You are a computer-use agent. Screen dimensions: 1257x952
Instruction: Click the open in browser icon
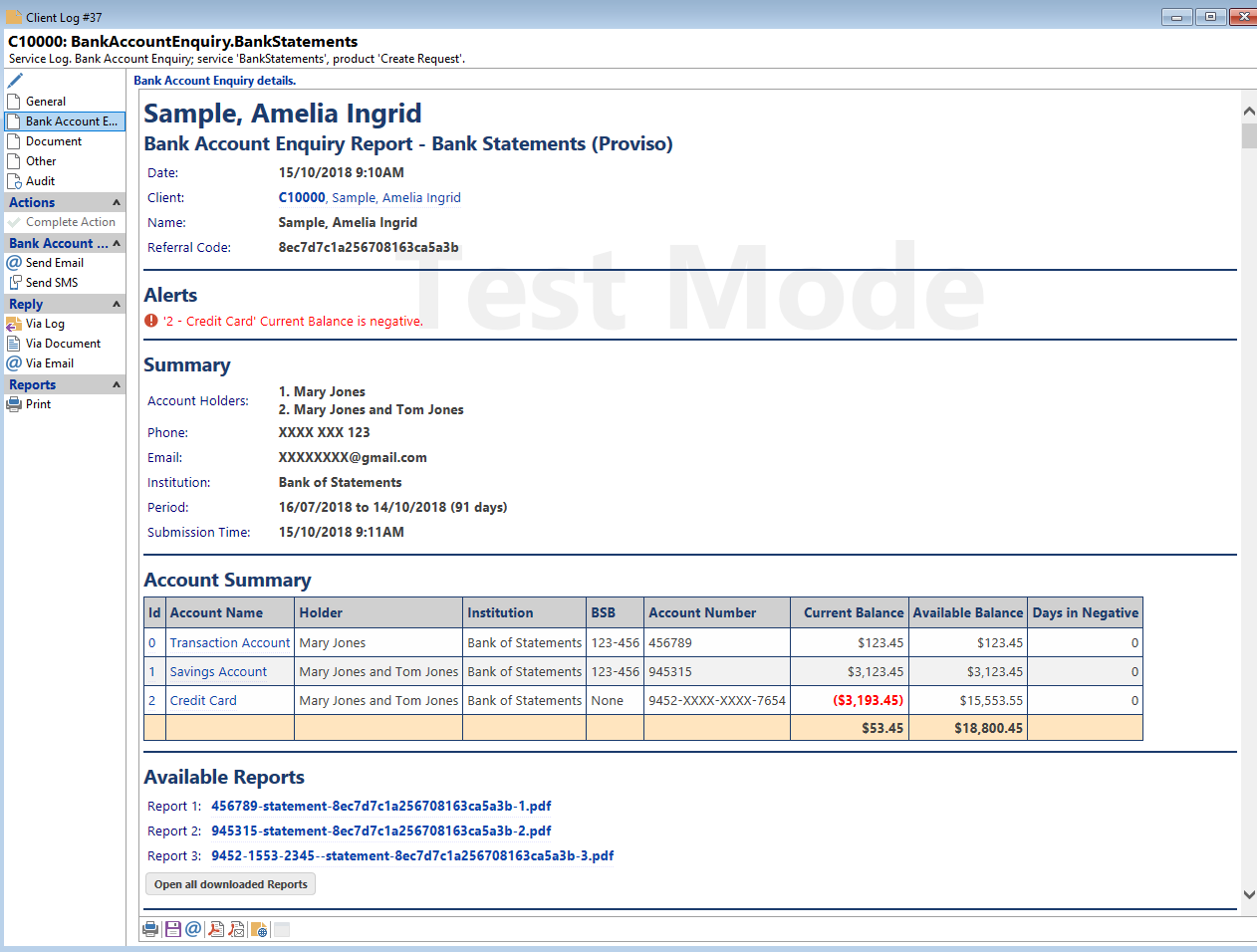[x=259, y=929]
